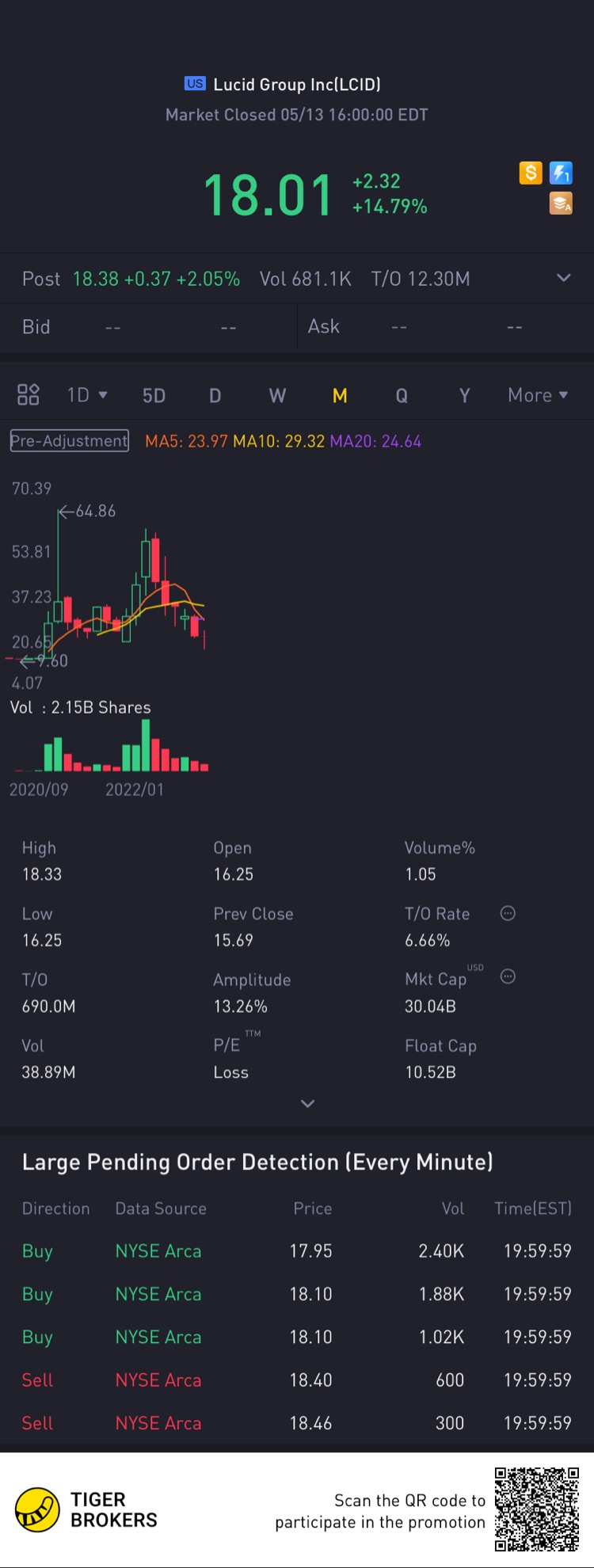Screen dimensions: 594x1568
Task: Select the yearly Y chart tab
Action: [x=464, y=395]
